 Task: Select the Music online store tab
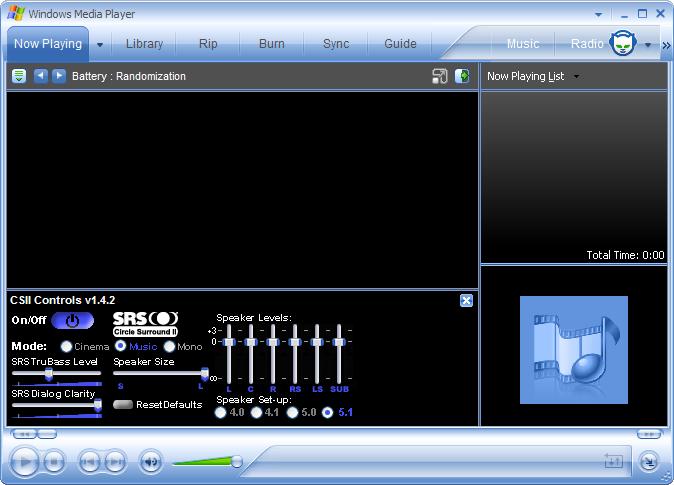(x=523, y=44)
